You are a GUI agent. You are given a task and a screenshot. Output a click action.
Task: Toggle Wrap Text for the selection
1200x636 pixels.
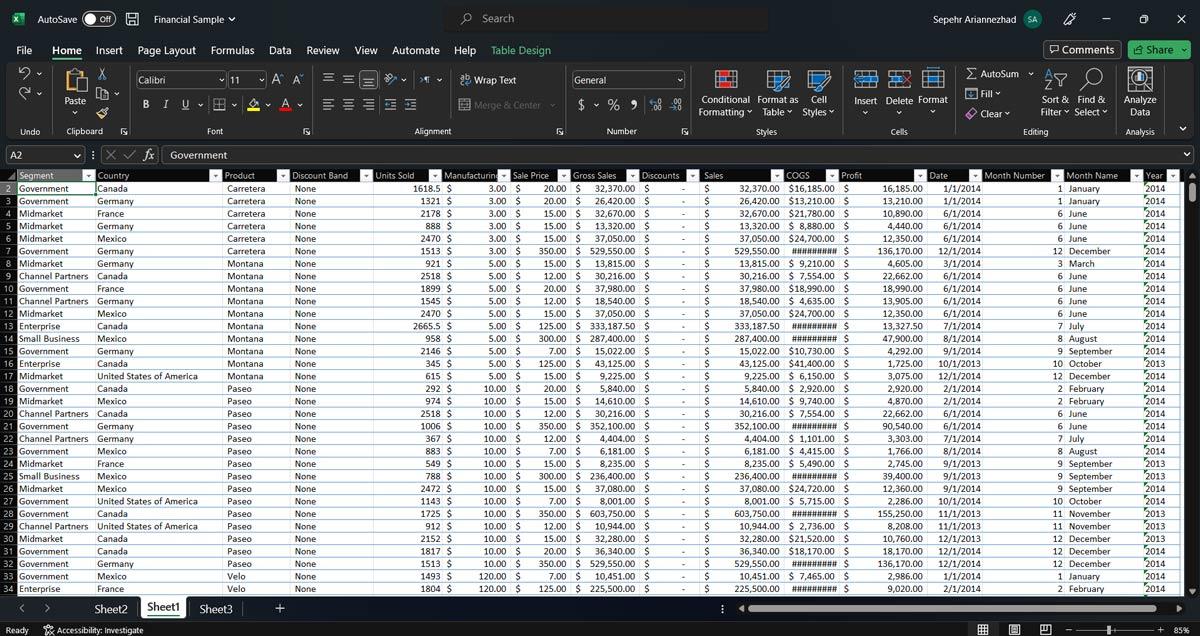click(x=489, y=79)
